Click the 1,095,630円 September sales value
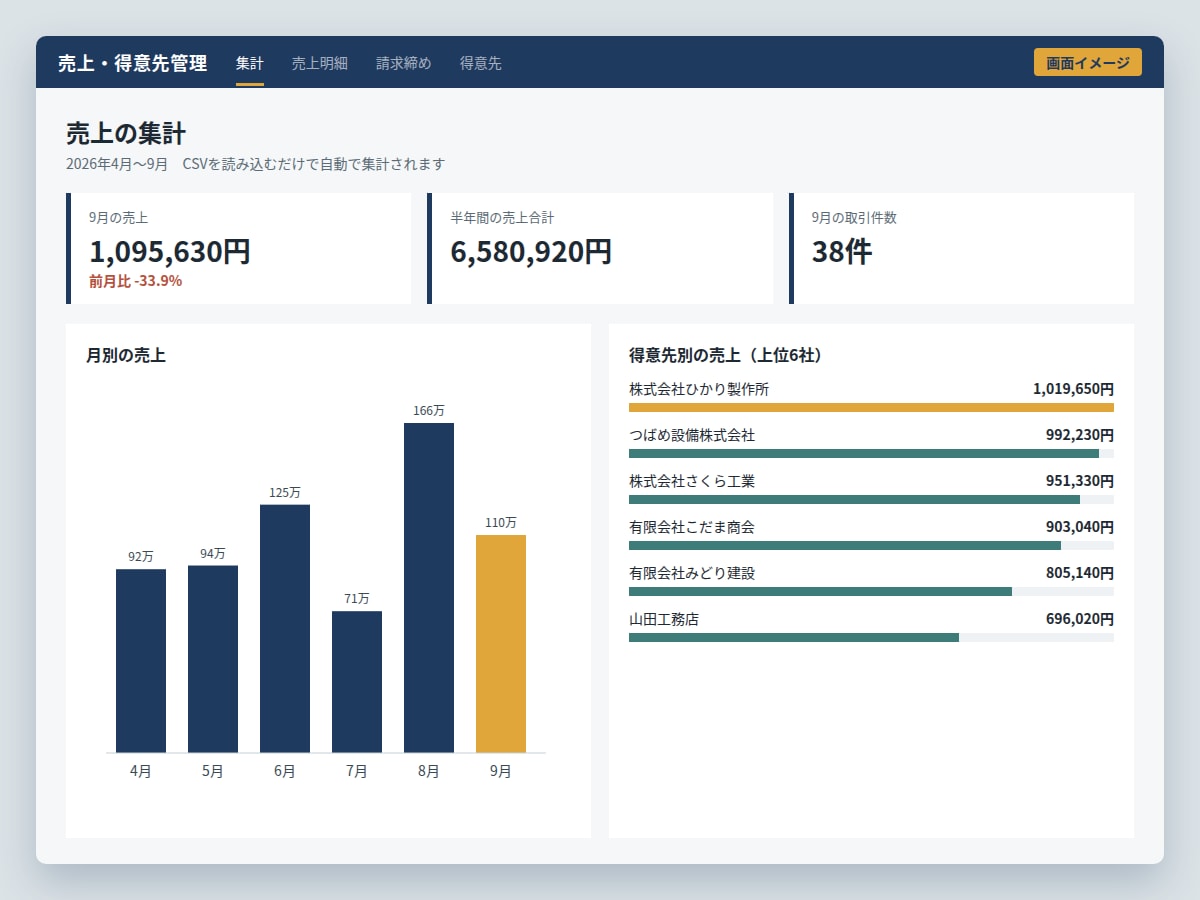1200x900 pixels. [x=170, y=251]
